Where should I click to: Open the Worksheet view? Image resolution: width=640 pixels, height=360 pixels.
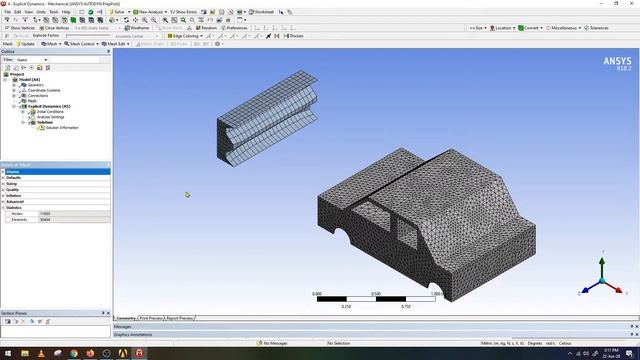tap(261, 12)
